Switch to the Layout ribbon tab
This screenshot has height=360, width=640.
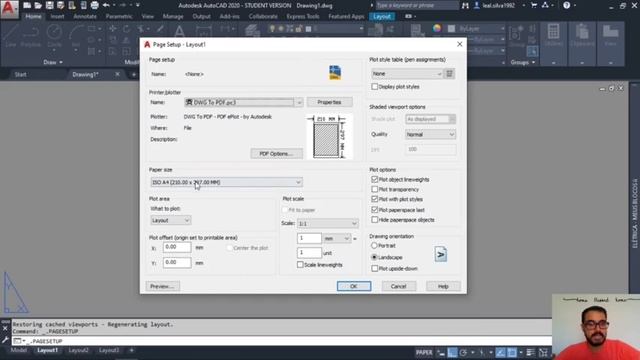coord(382,16)
